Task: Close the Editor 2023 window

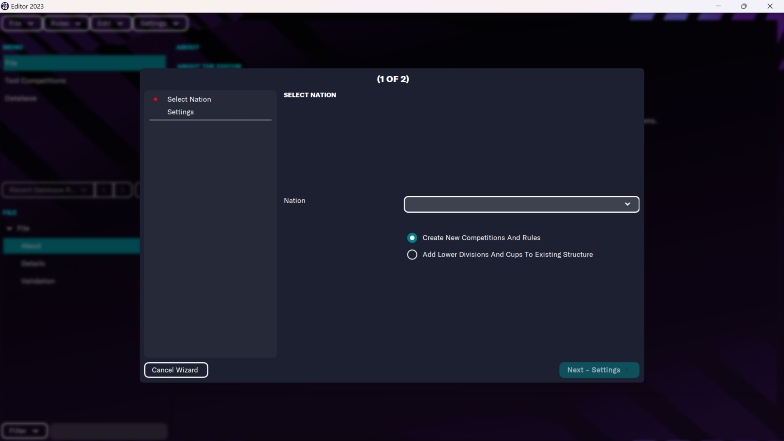Action: (770, 6)
